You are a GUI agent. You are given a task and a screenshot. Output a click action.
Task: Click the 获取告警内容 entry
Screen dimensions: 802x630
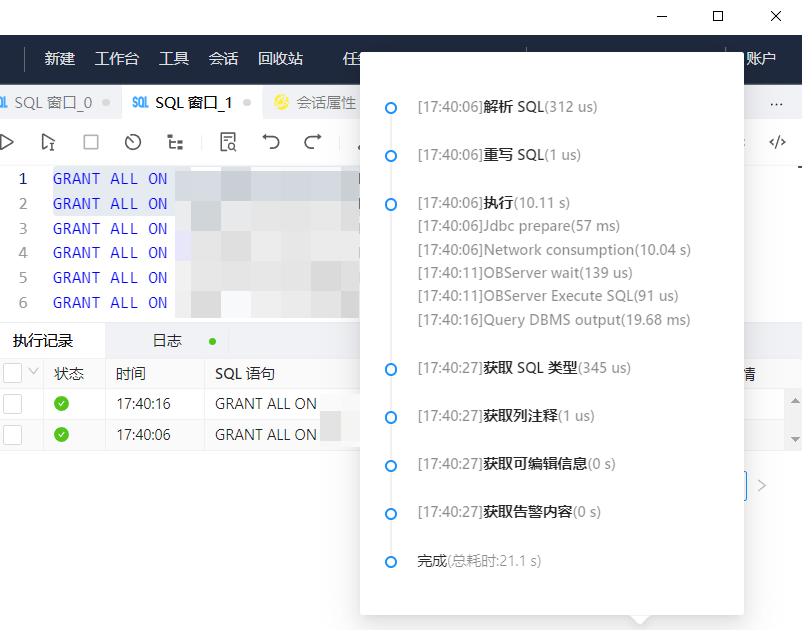click(509, 512)
